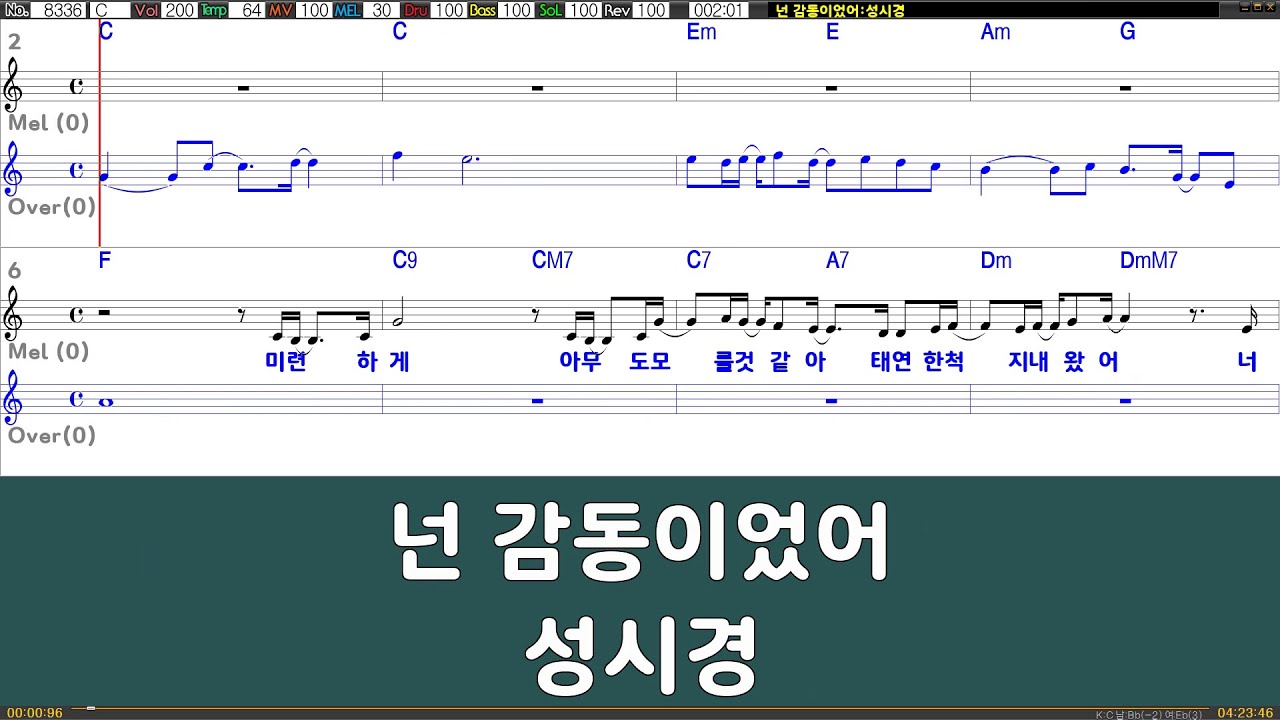This screenshot has height=720, width=1280.
Task: Click the MEL label
Action: [348, 10]
